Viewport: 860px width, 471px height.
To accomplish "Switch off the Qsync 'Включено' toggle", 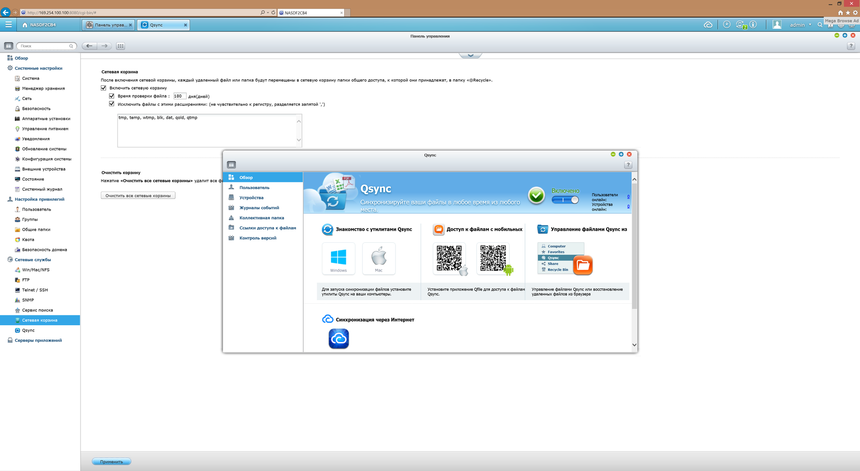I will point(565,199).
